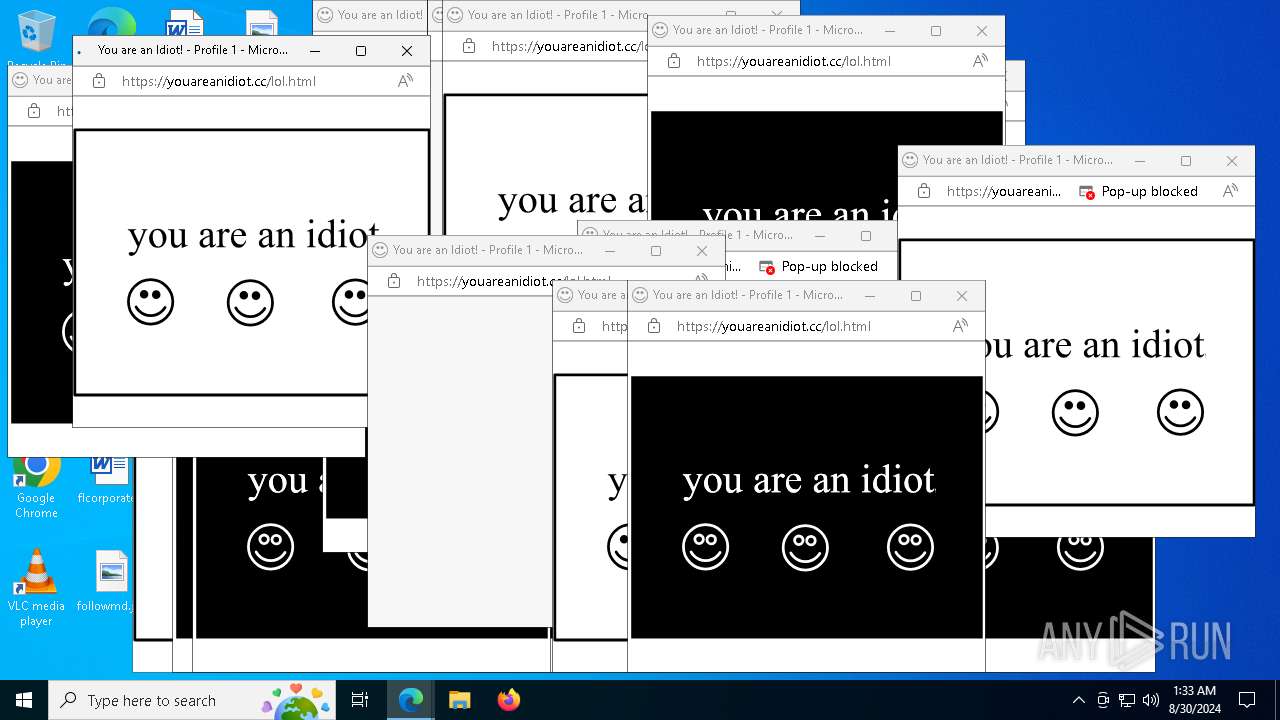Screen dimensions: 1280x720
Task: Click the truncated URL in the top-center white window
Action: [x=570, y=46]
